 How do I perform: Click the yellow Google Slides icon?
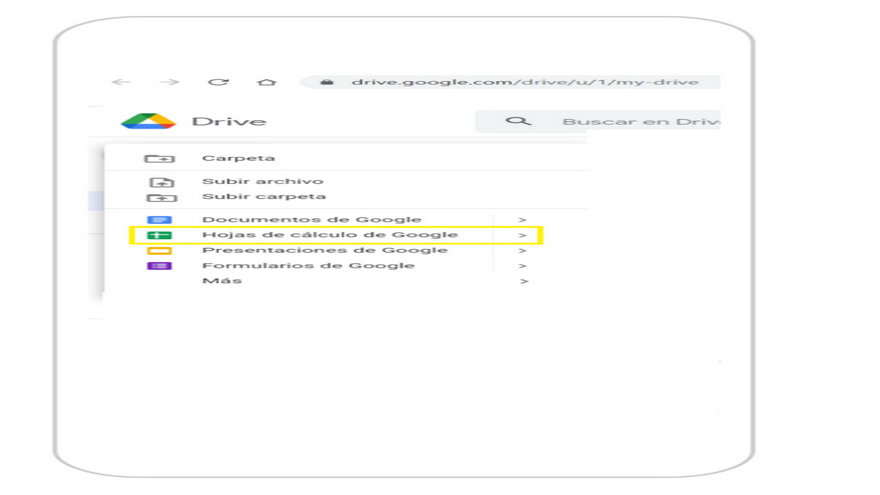coord(159,250)
